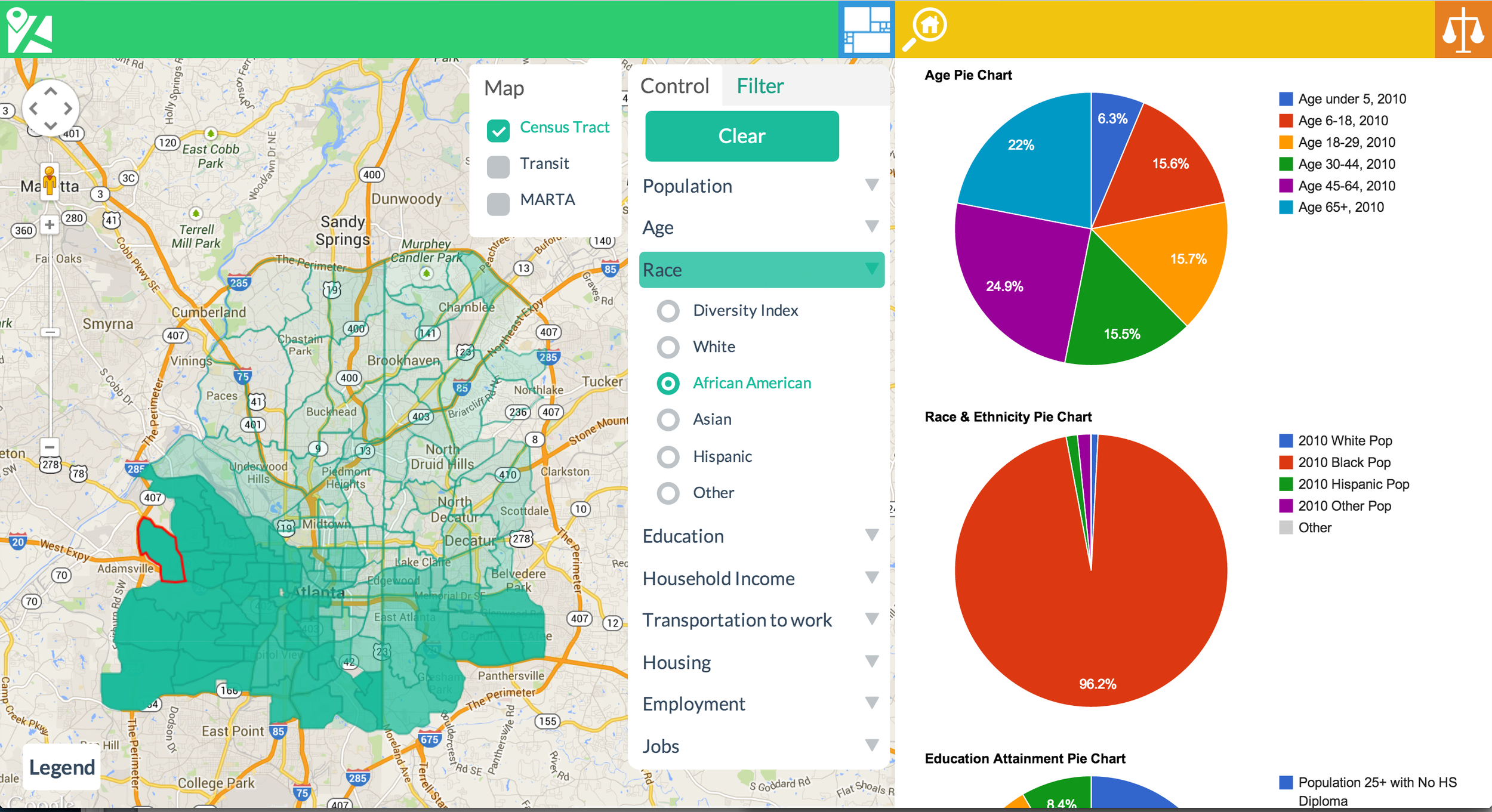Click 2010 Other Pop legend swatch

click(x=1286, y=506)
